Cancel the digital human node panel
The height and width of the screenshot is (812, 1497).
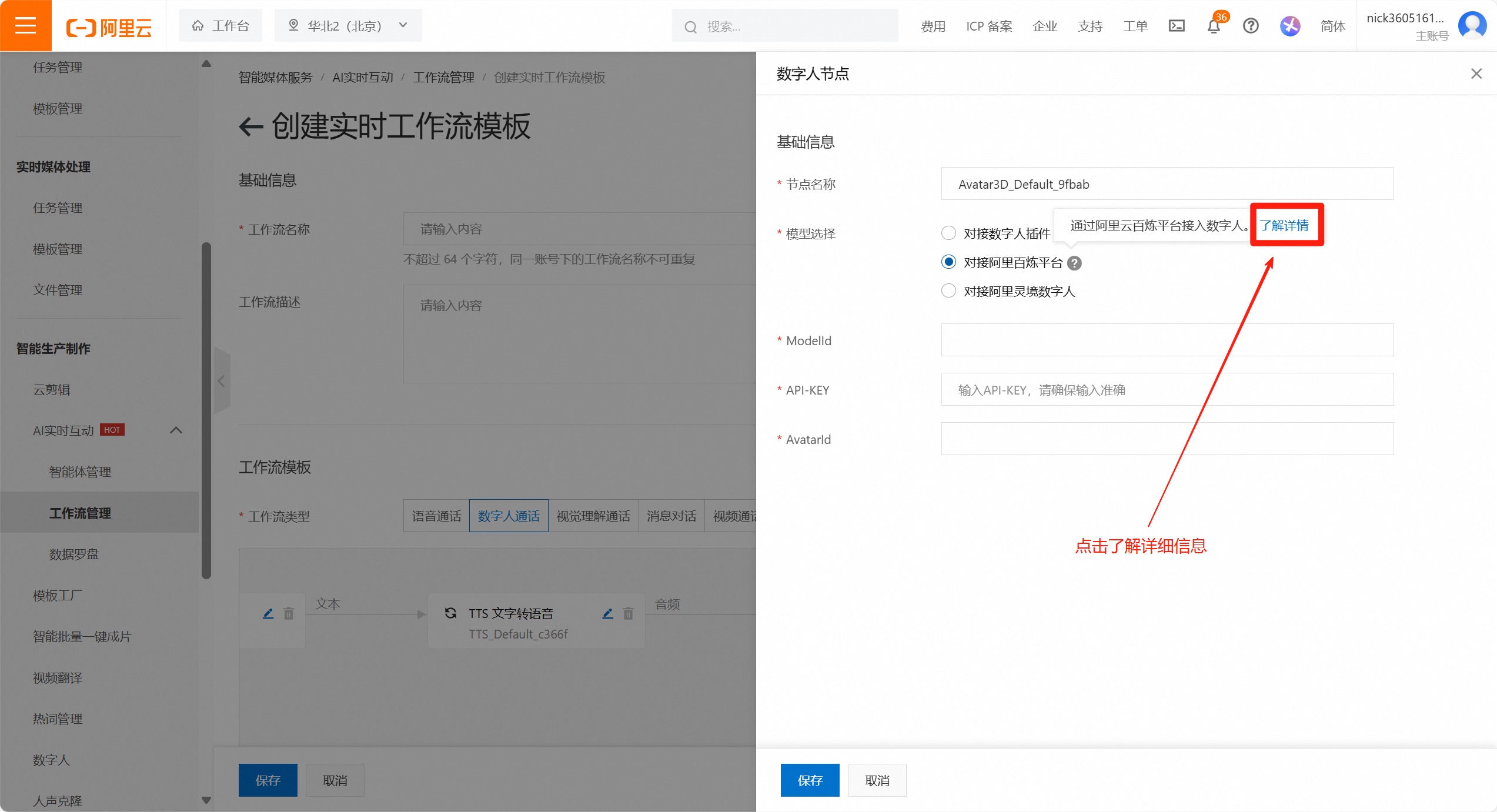pyautogui.click(x=877, y=780)
